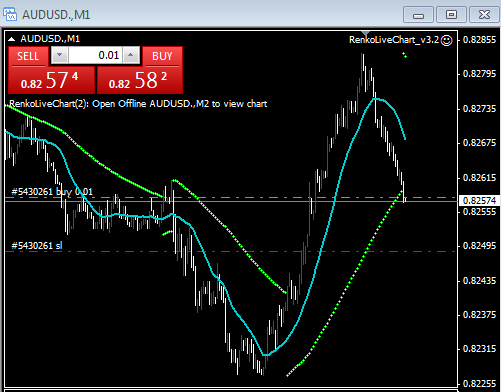Increase lot size with up arrow

click(131, 55)
